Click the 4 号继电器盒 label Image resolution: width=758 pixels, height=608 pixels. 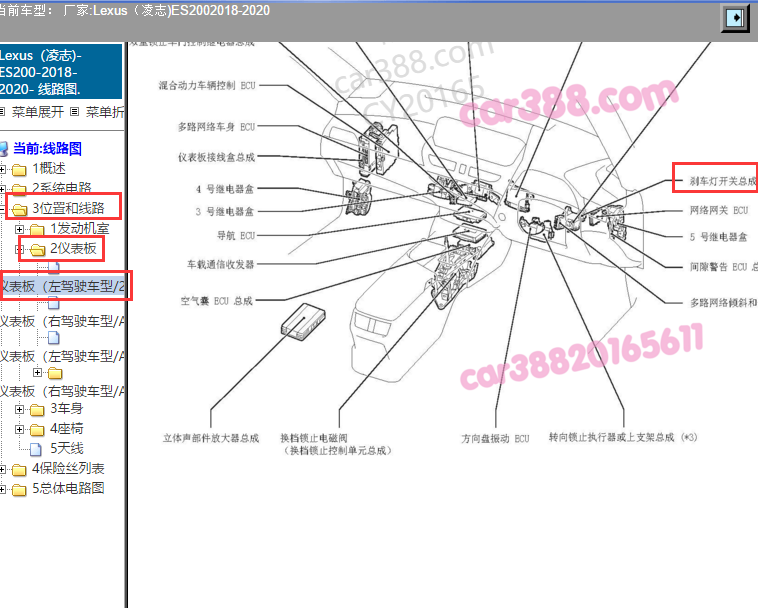pyautogui.click(x=225, y=189)
